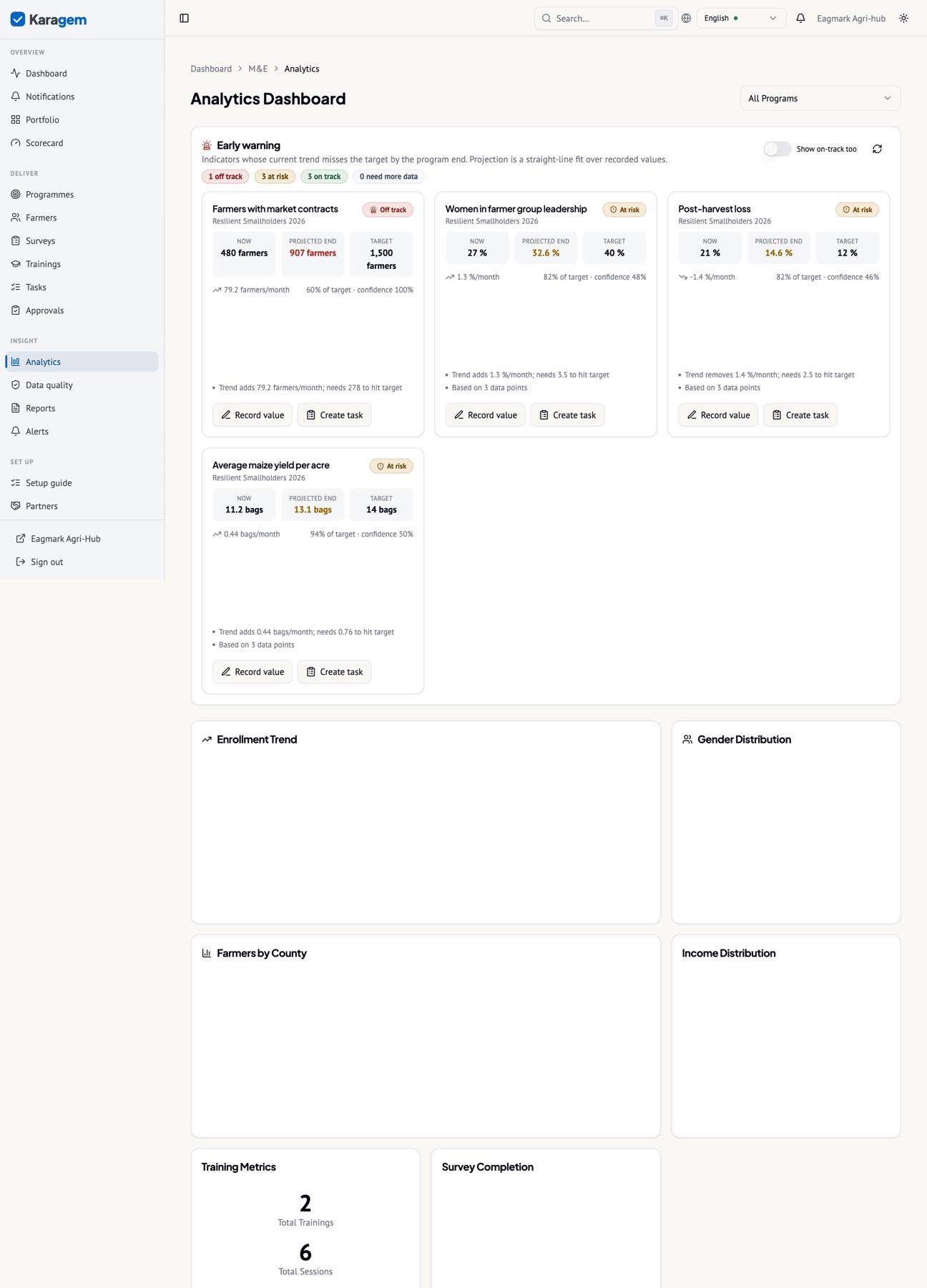Open the All Programs dropdown
Image resolution: width=927 pixels, height=1288 pixels.
point(820,98)
